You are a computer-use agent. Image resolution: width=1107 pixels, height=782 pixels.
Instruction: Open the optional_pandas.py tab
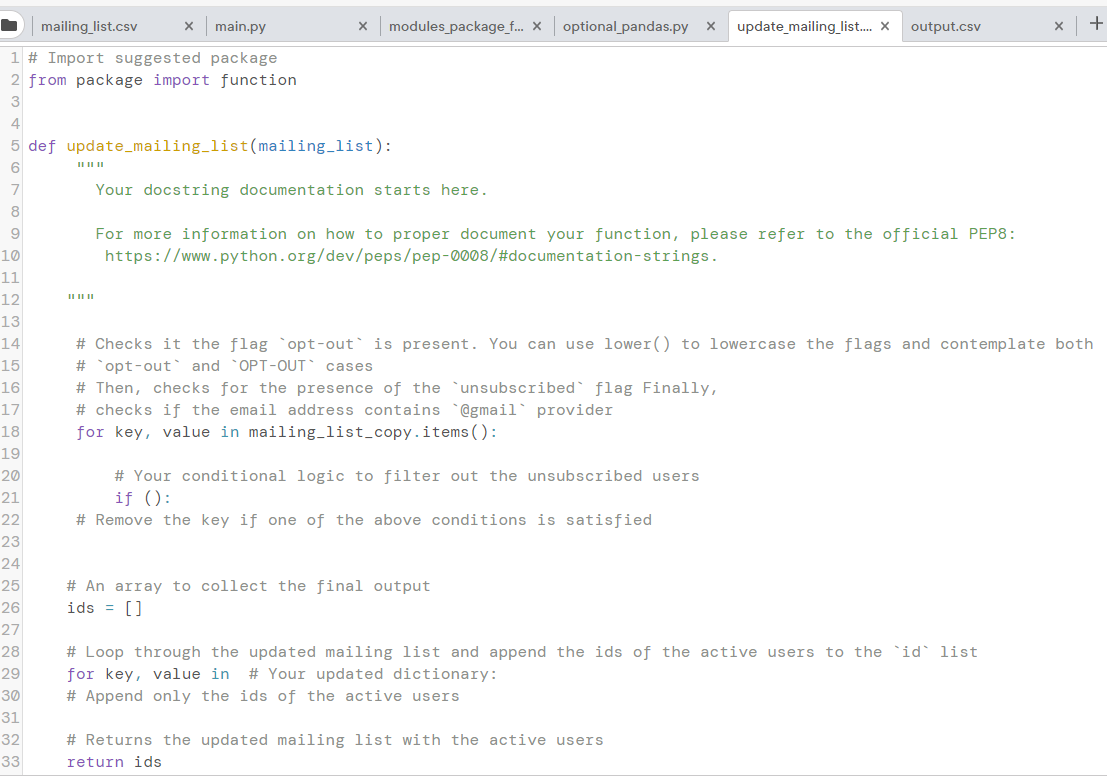click(626, 26)
